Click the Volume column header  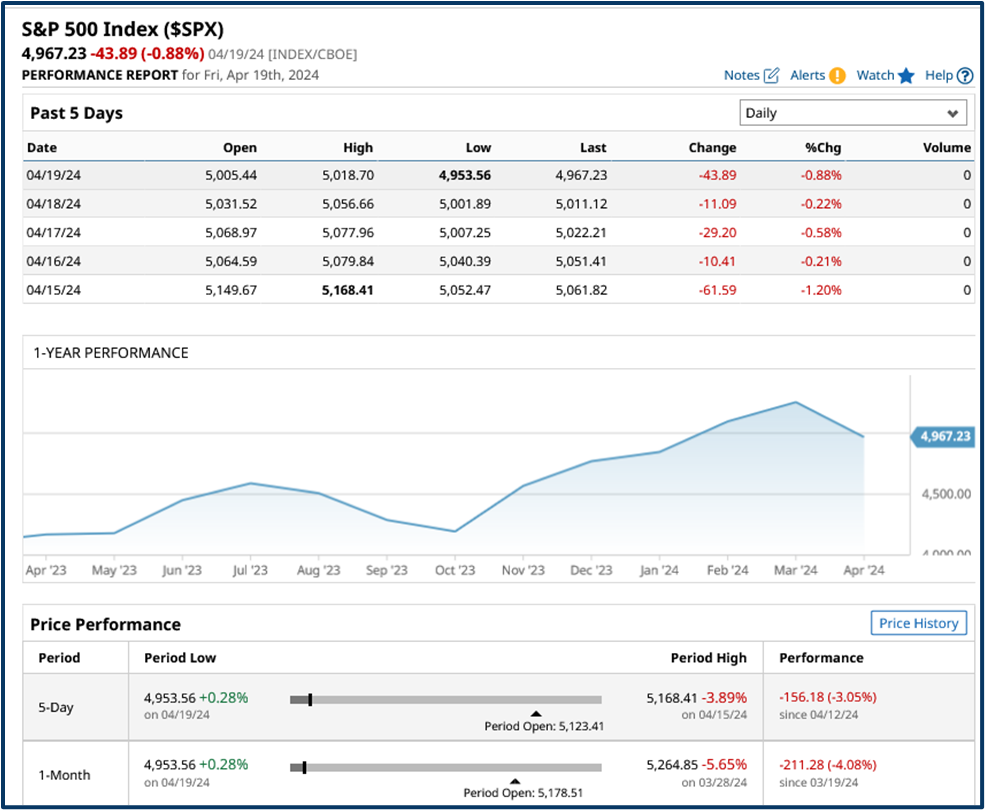(946, 147)
